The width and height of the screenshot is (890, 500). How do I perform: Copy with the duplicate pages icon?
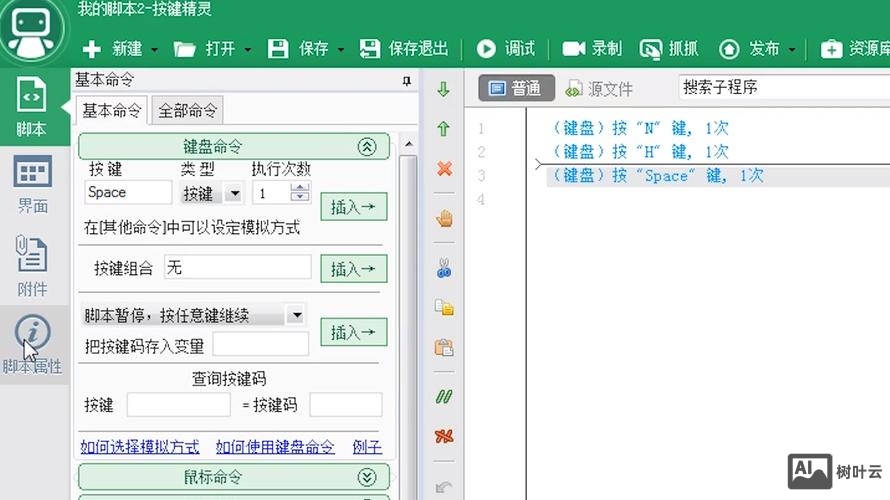pyautogui.click(x=444, y=308)
